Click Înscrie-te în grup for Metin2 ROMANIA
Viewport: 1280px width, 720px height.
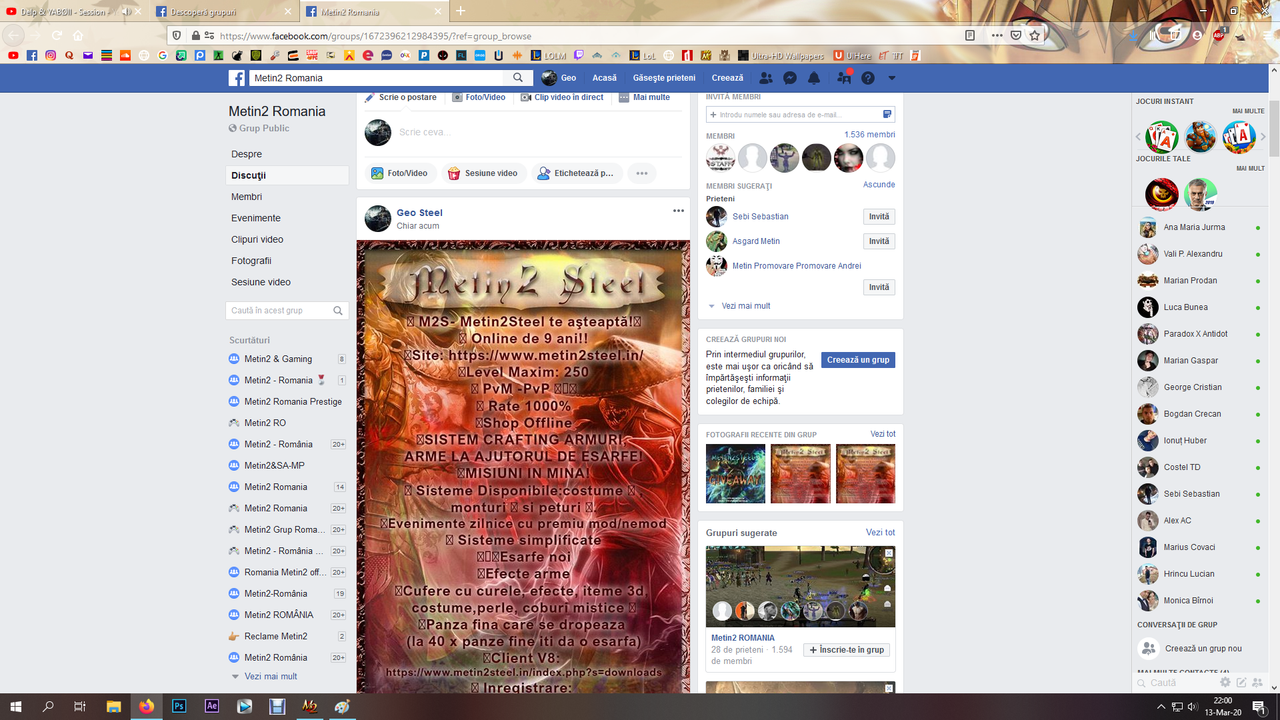click(846, 650)
